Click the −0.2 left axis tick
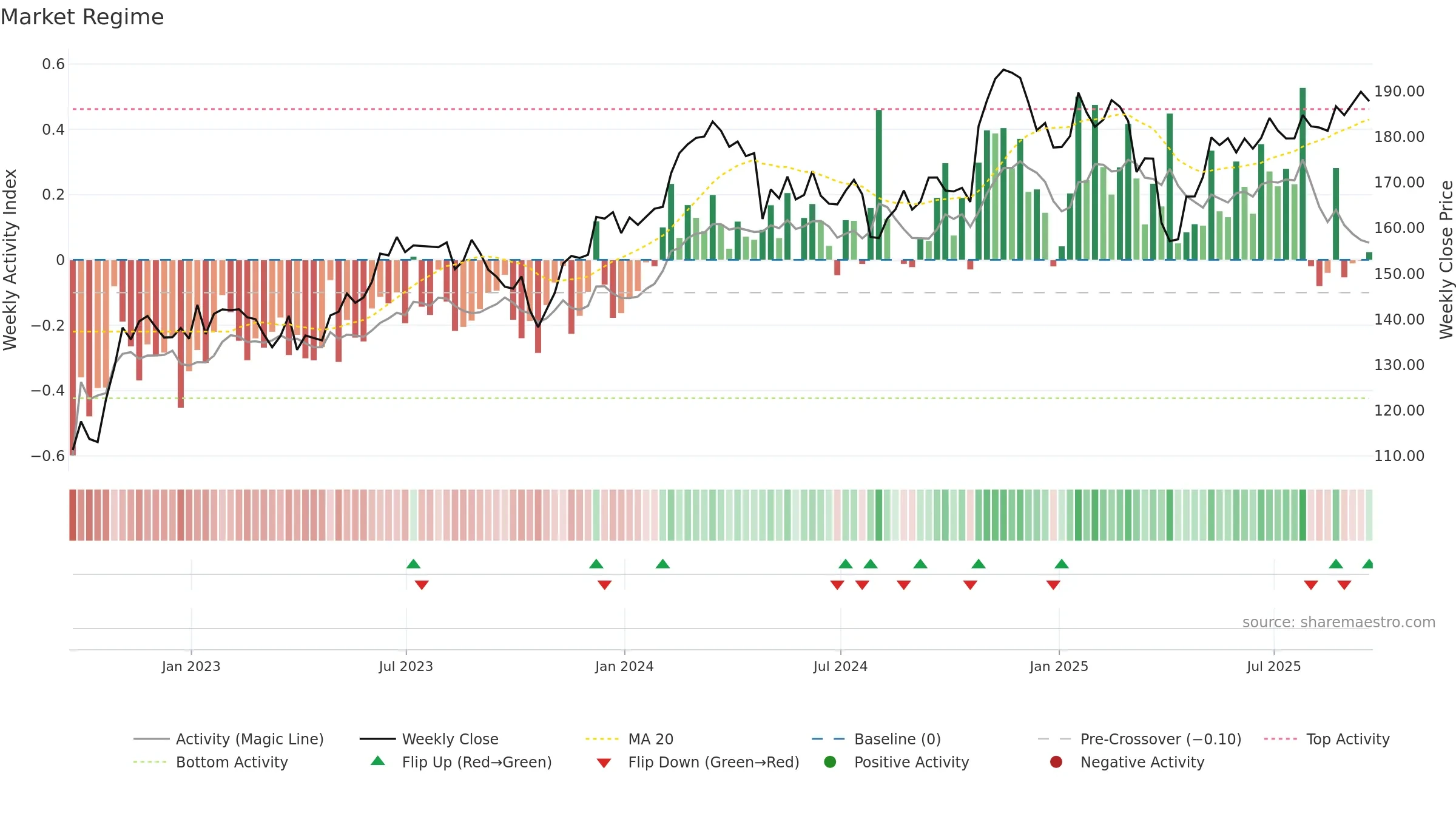This screenshot has width=1456, height=819. tap(48, 325)
